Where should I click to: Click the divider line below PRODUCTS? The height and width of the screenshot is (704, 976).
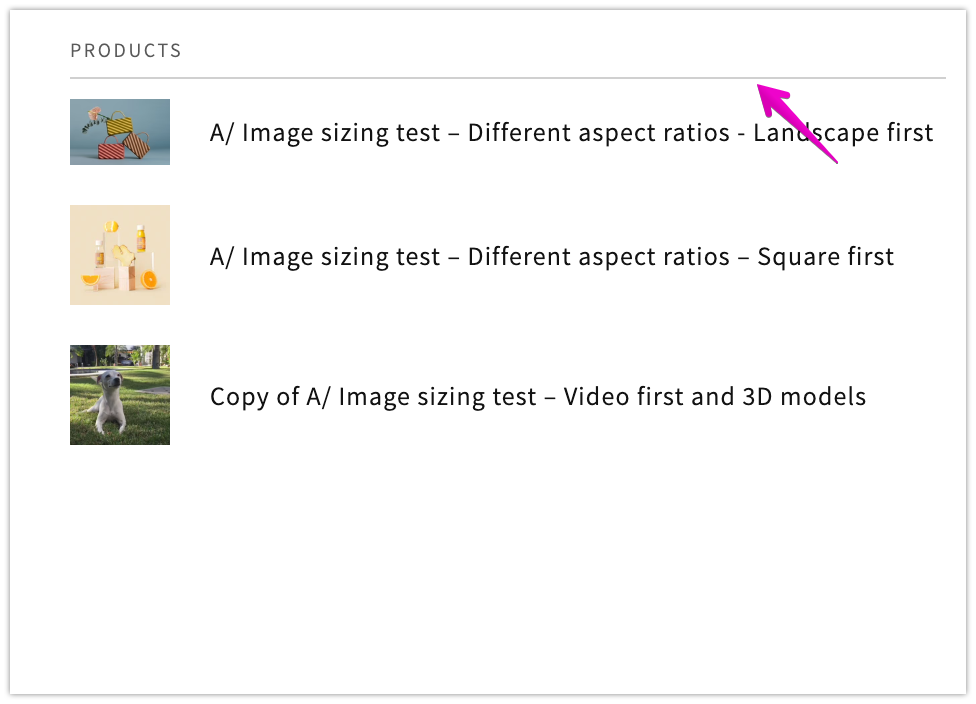coord(400,77)
